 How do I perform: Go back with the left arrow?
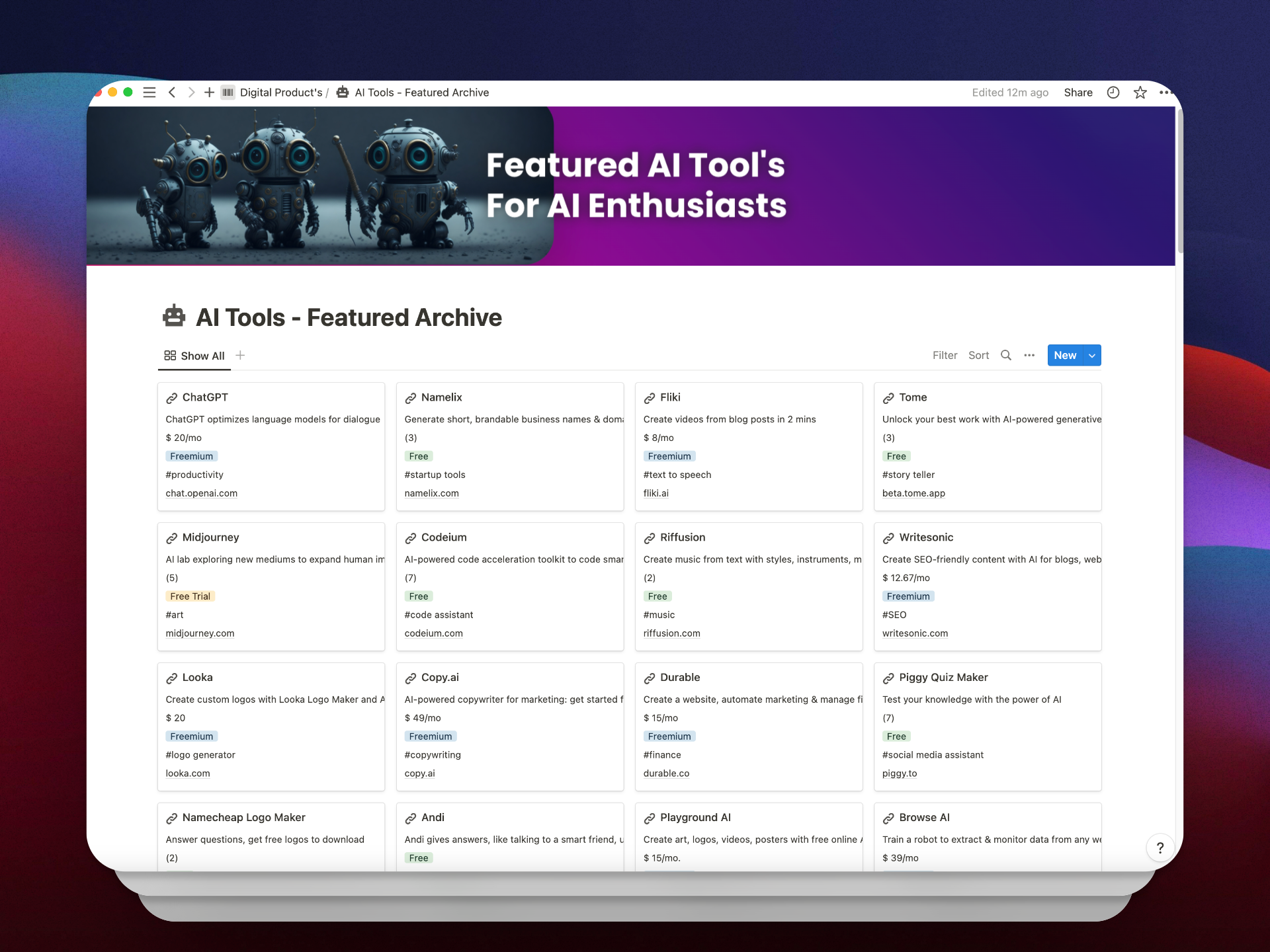click(x=172, y=93)
